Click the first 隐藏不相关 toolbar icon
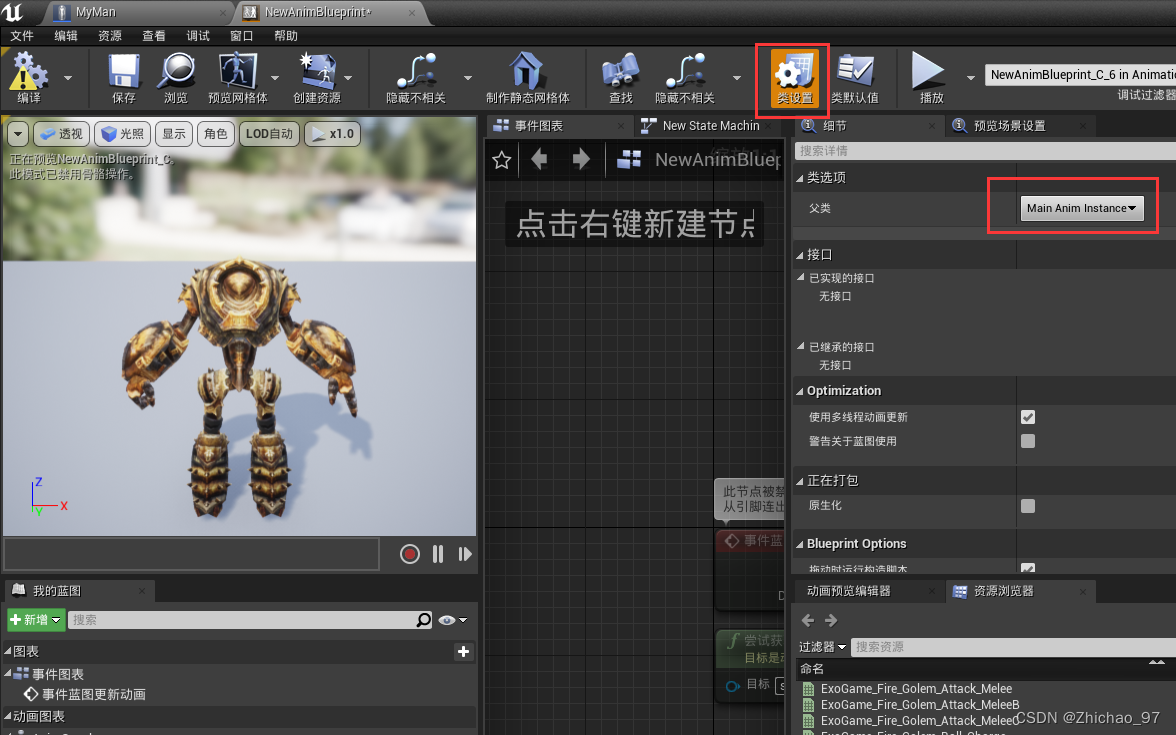The image size is (1176, 735). coord(416,77)
